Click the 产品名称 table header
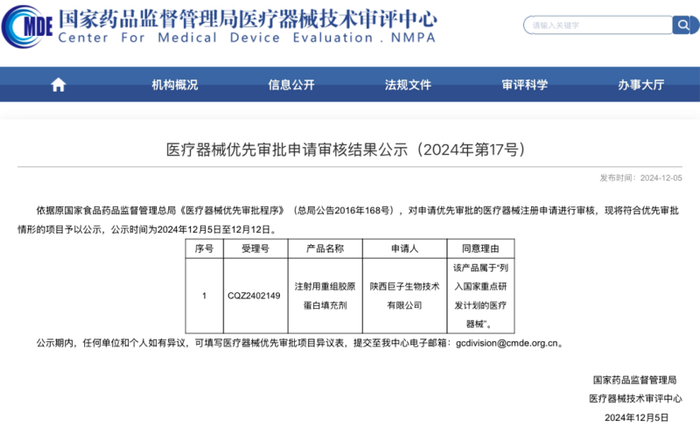This screenshot has height=440, width=700. pos(325,249)
